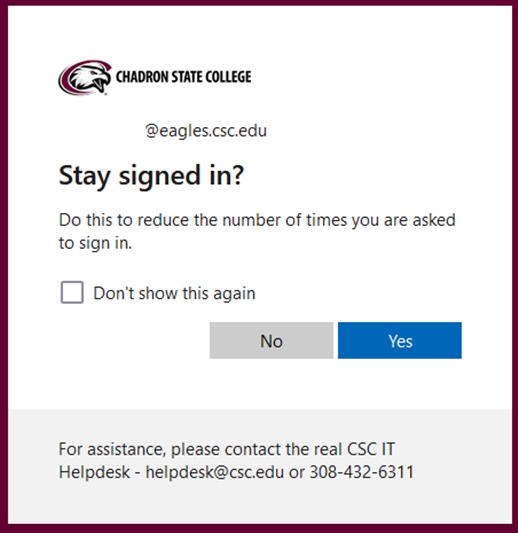Click the maroon border around the dialog
Screen dimensions: 518x533
[x=4, y=266]
